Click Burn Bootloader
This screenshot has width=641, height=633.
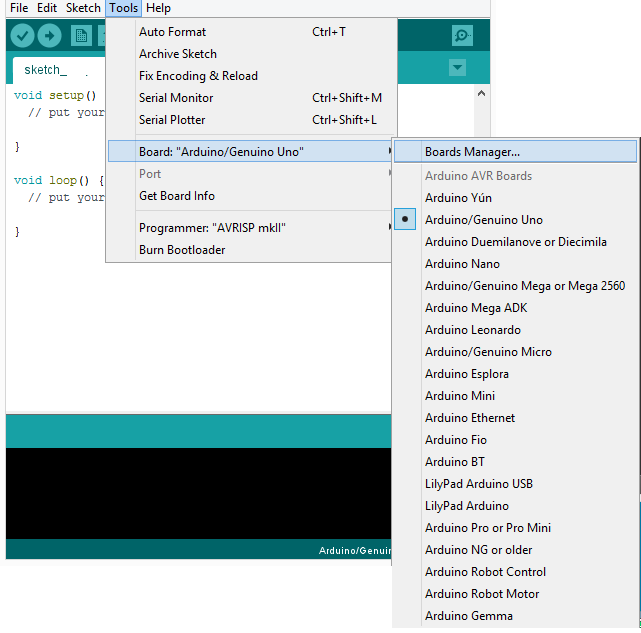coord(250,250)
